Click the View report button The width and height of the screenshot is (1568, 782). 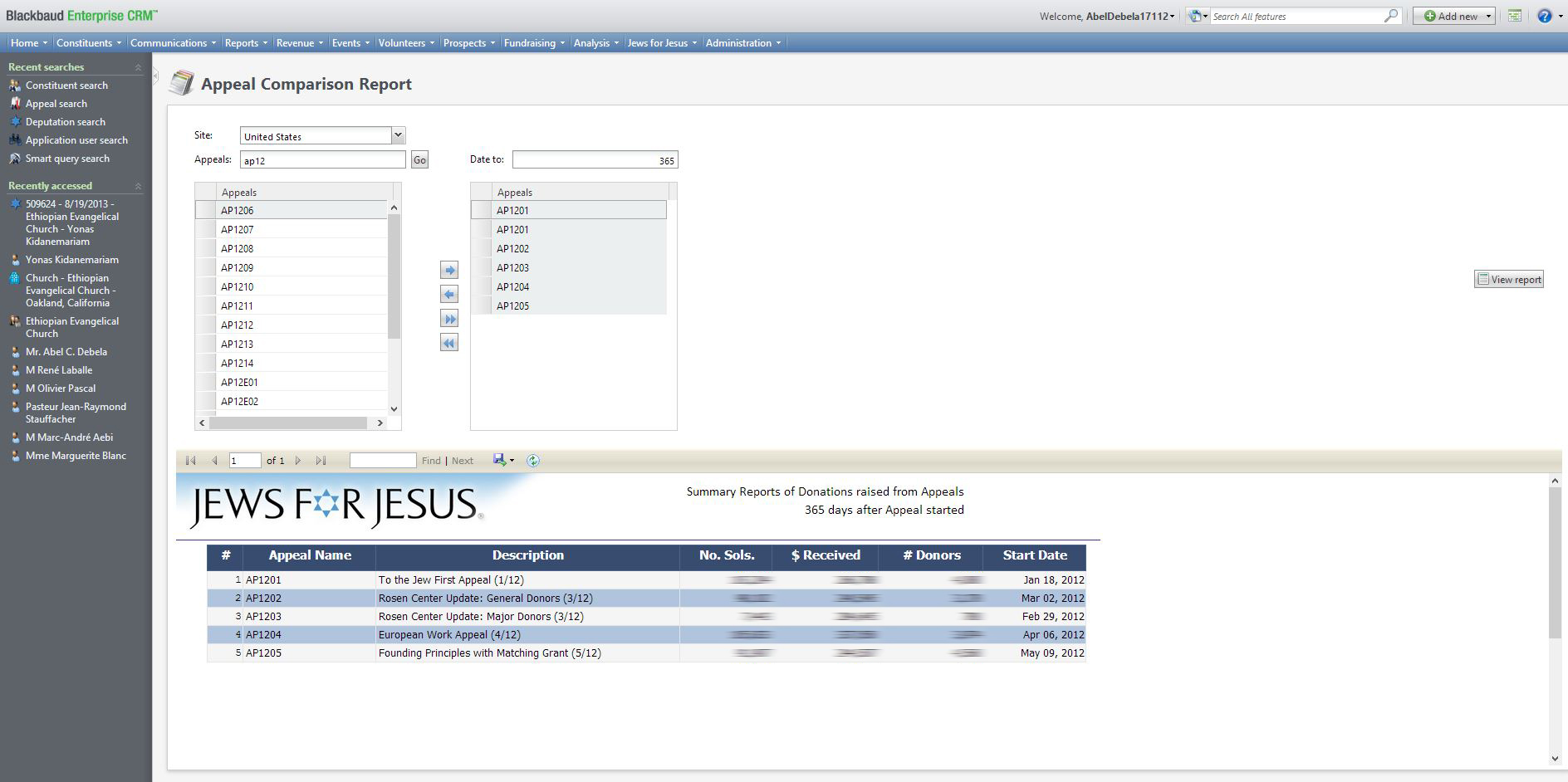pyautogui.click(x=1509, y=279)
